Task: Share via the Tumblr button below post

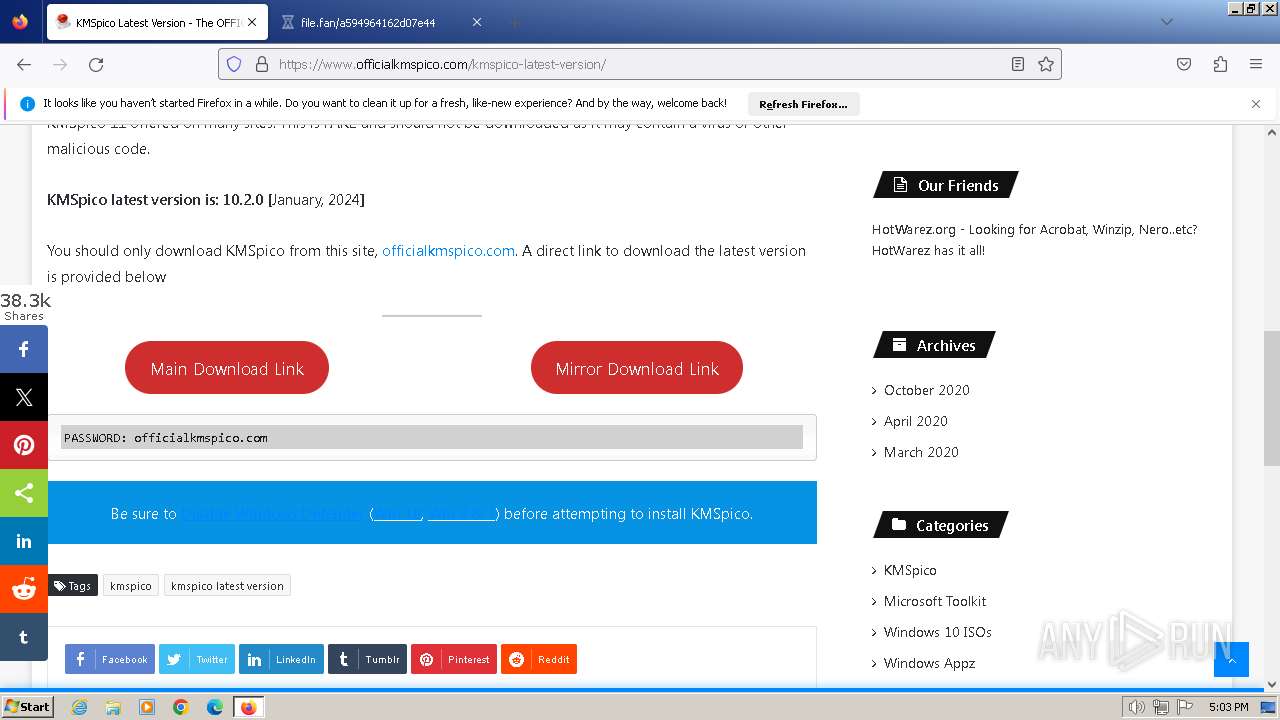Action: pos(367,659)
